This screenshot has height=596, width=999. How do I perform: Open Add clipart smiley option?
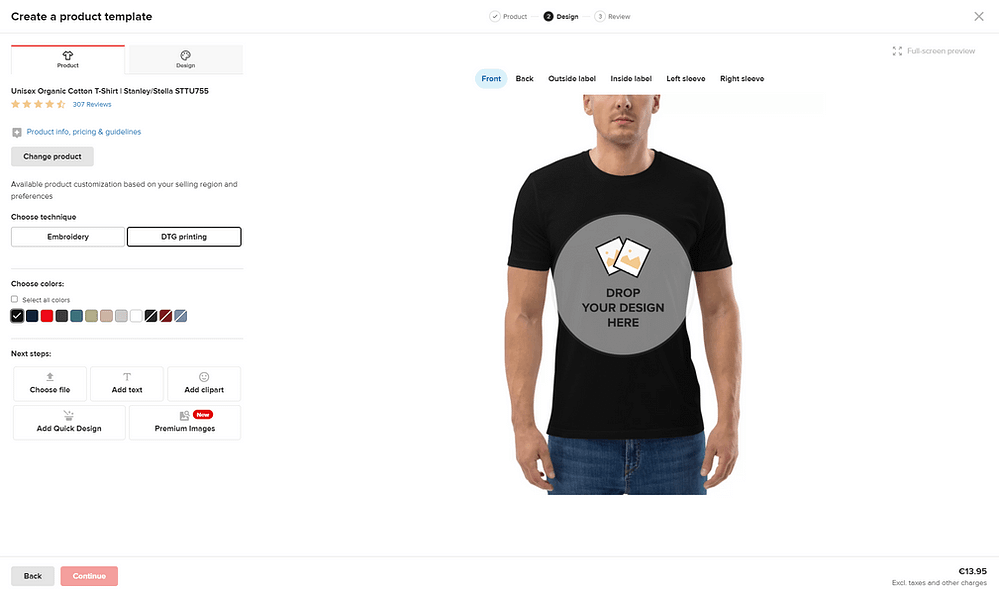tap(204, 384)
